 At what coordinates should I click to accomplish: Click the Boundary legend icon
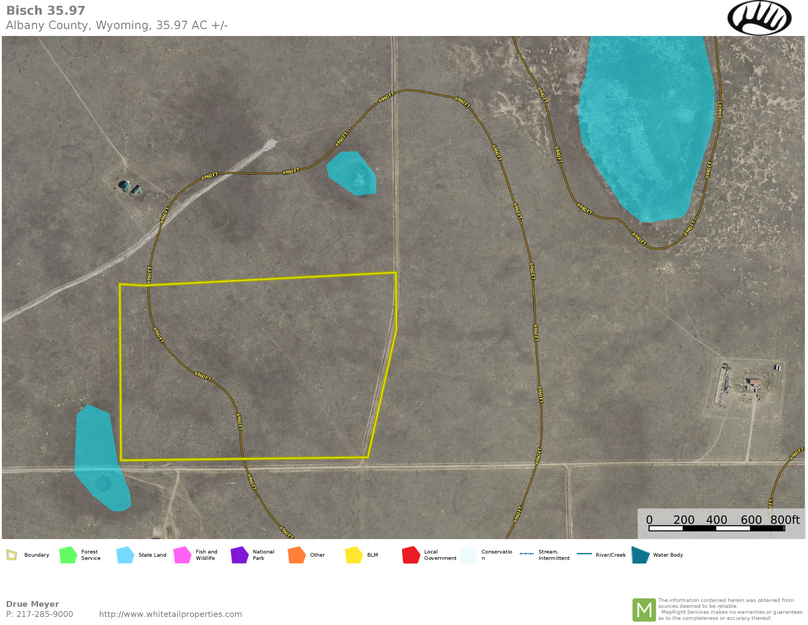pyautogui.click(x=11, y=555)
